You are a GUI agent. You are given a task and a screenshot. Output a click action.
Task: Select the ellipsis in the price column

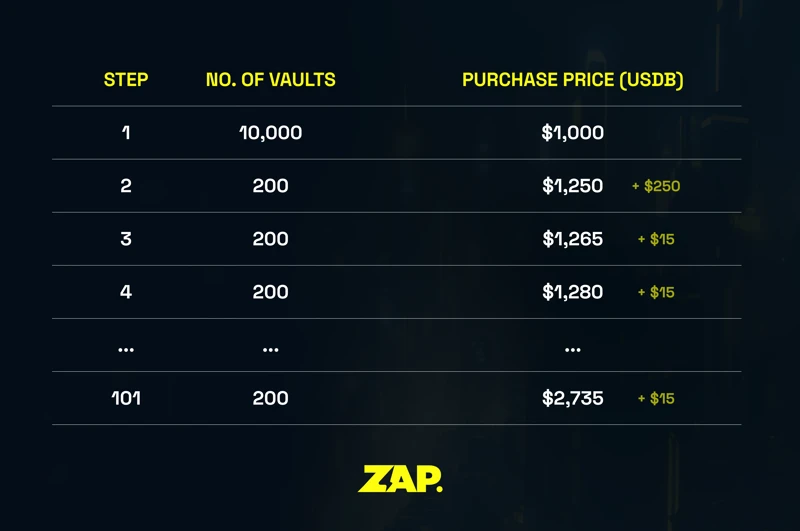tap(573, 349)
